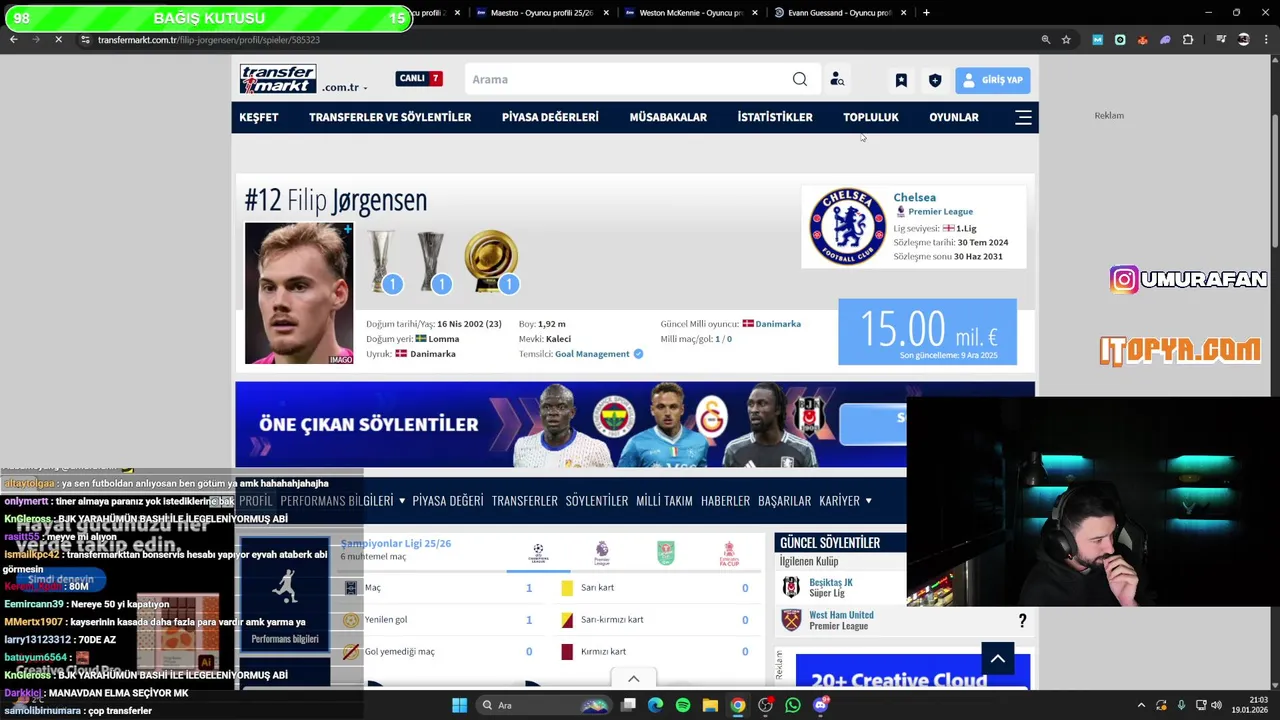Viewport: 1280px width, 720px height.
Task: Open the hamburger menu icon
Action: pos(1023,117)
